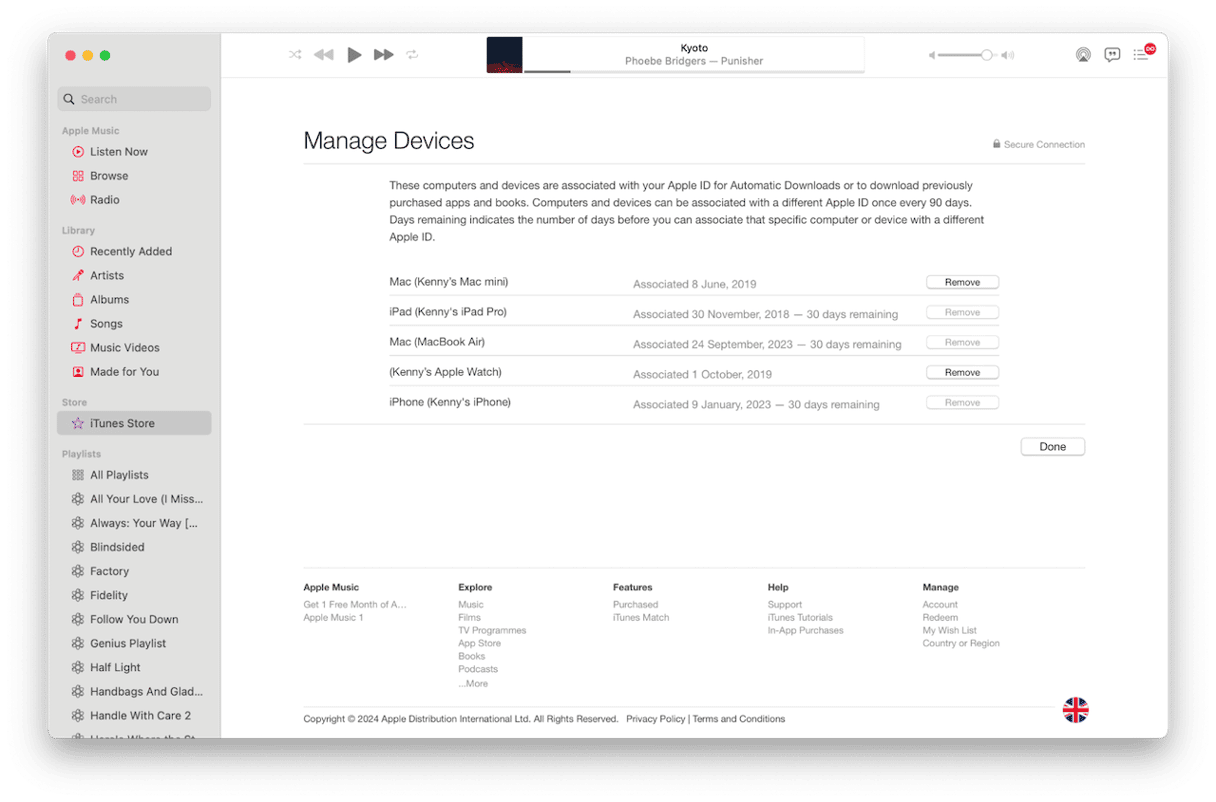The height and width of the screenshot is (802, 1216).
Task: Open the AirPlay output icon
Action: (1083, 55)
